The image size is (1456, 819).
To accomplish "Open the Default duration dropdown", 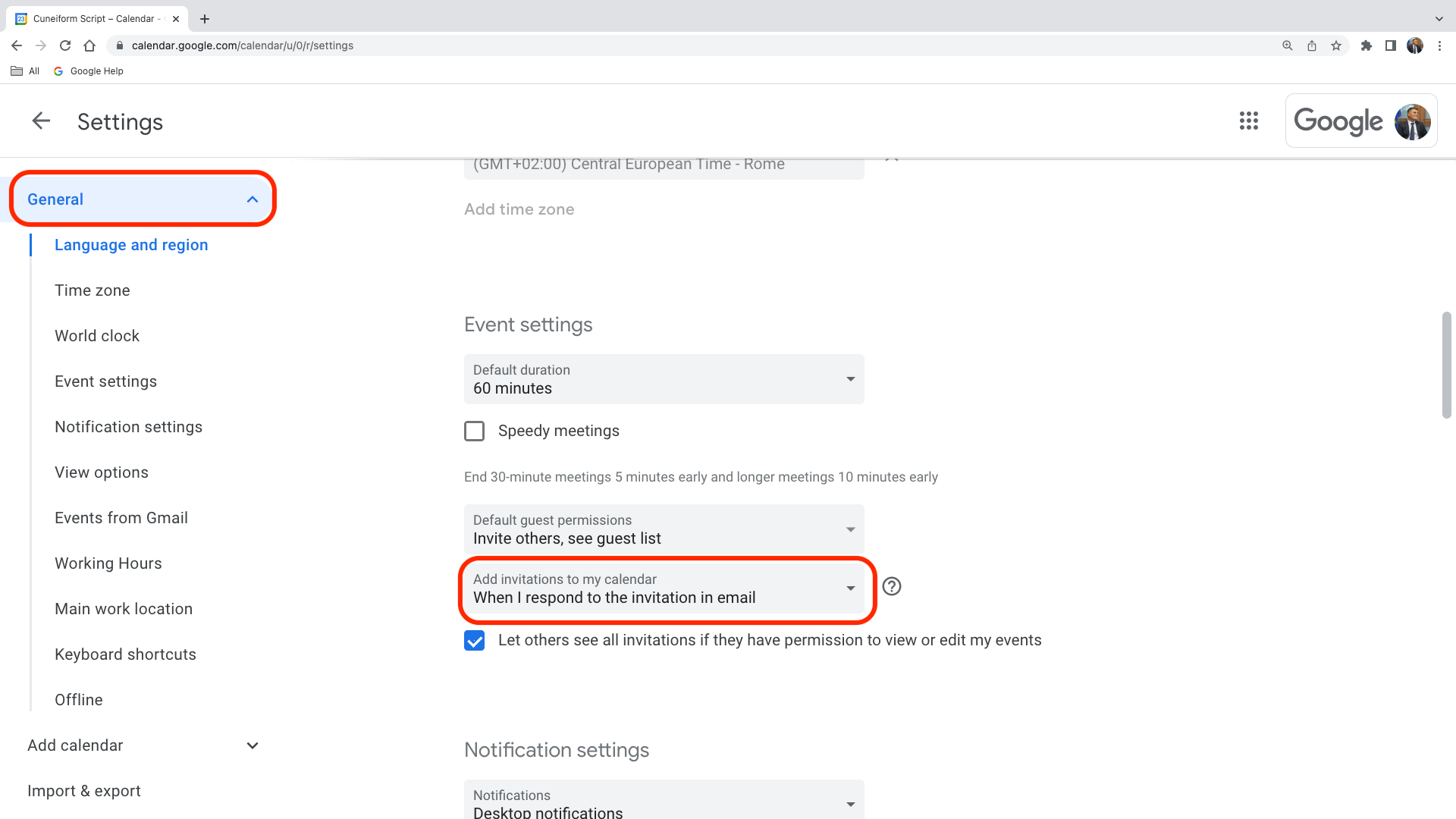I will point(664,379).
